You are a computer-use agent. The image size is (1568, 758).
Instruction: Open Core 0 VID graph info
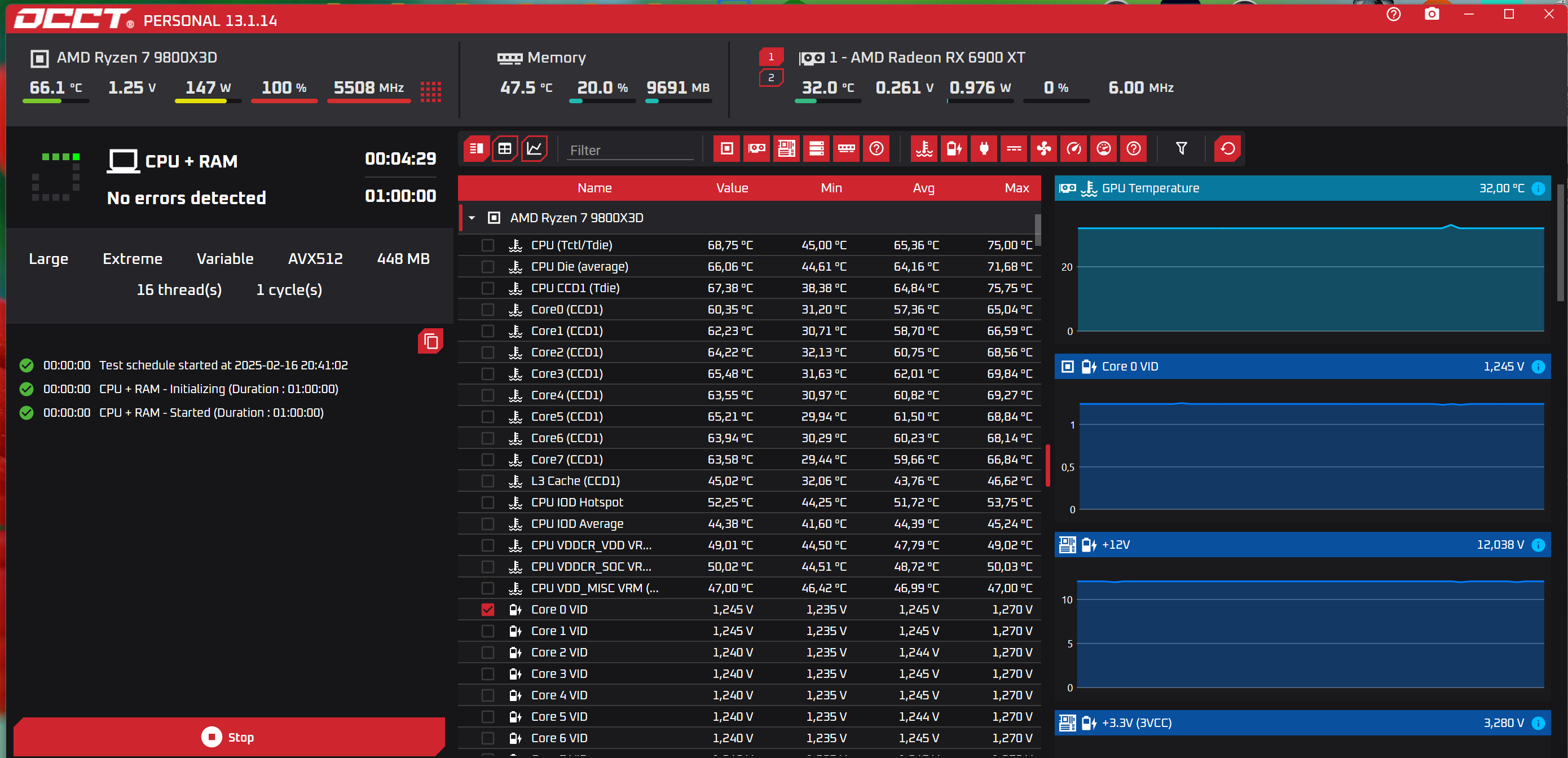pos(1538,367)
